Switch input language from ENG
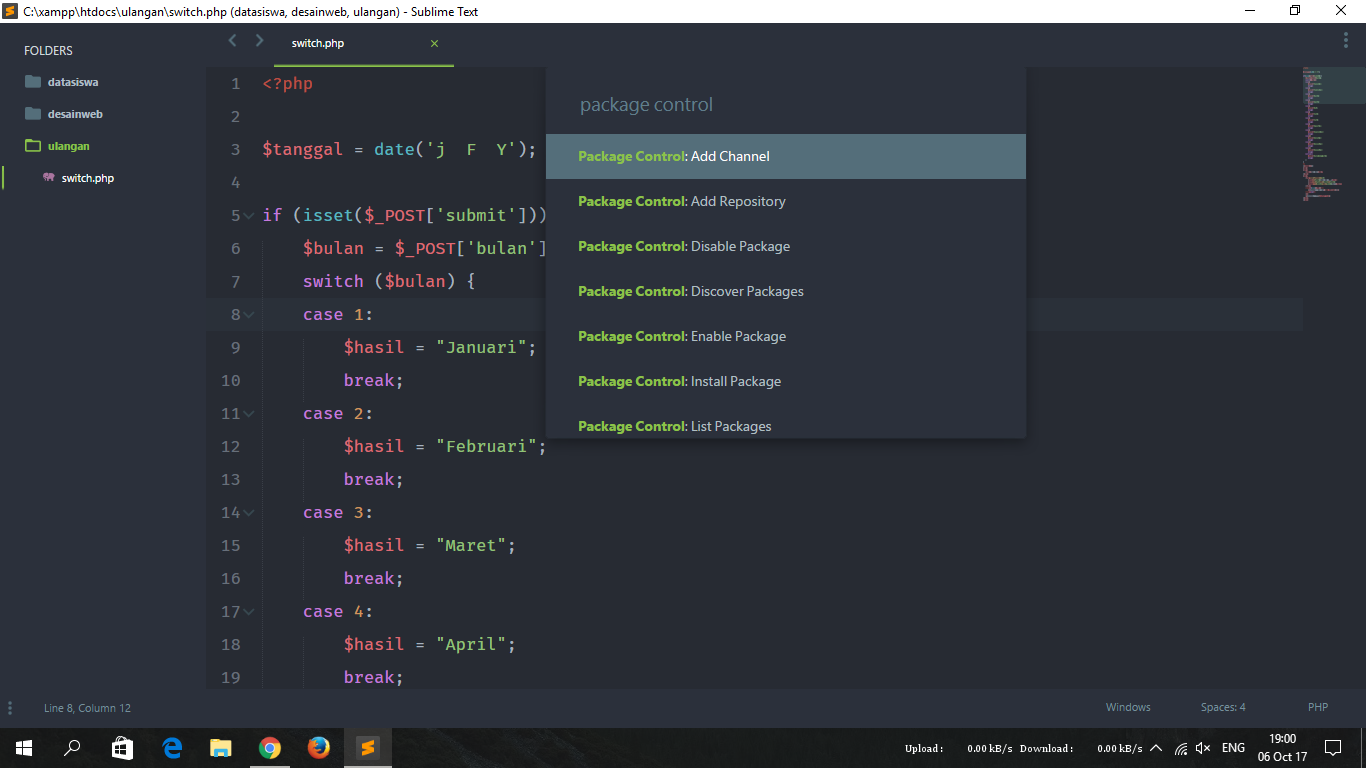 point(1233,748)
